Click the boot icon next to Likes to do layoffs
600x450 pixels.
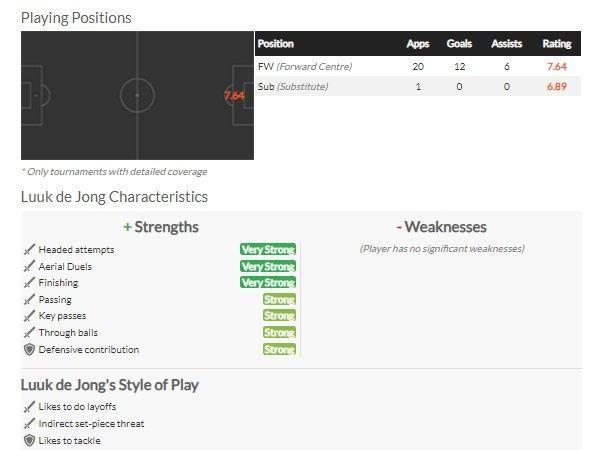click(29, 407)
